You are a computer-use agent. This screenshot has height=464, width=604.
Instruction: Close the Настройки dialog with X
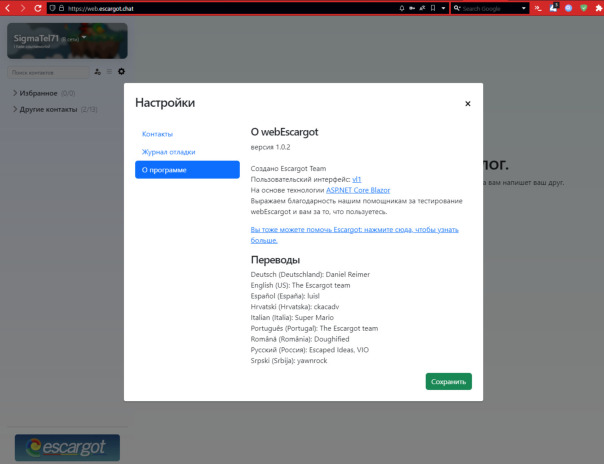468,104
